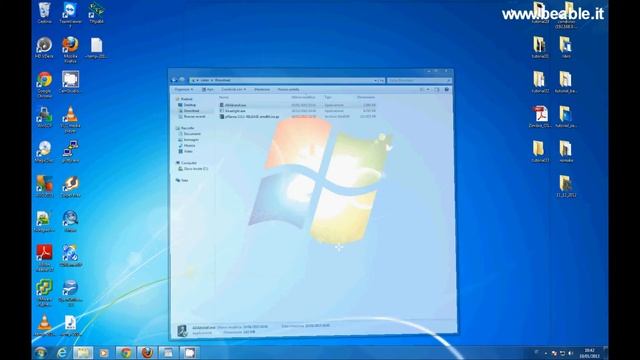Open Windows Media Player from the taskbar

[x=104, y=353]
